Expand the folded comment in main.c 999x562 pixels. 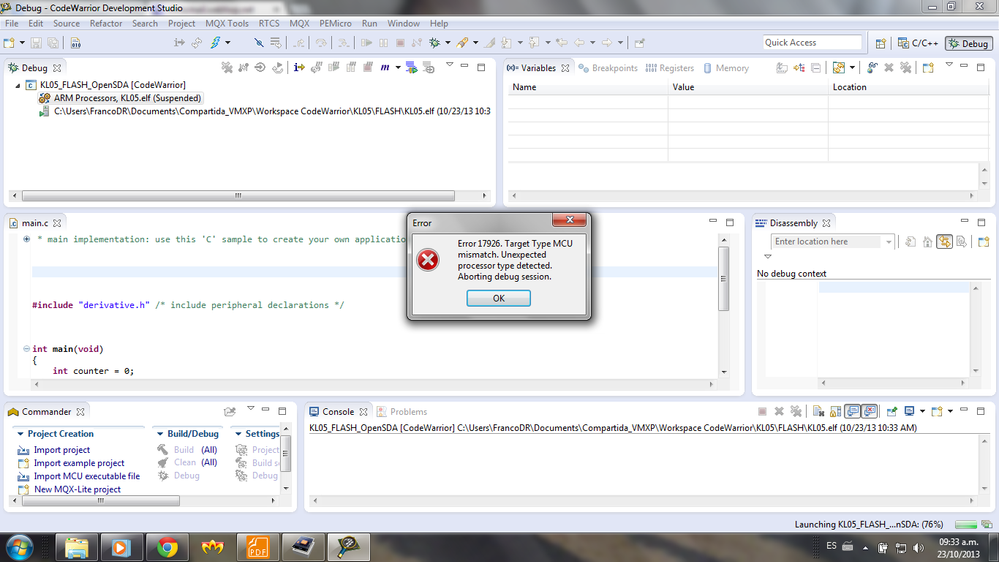27,240
